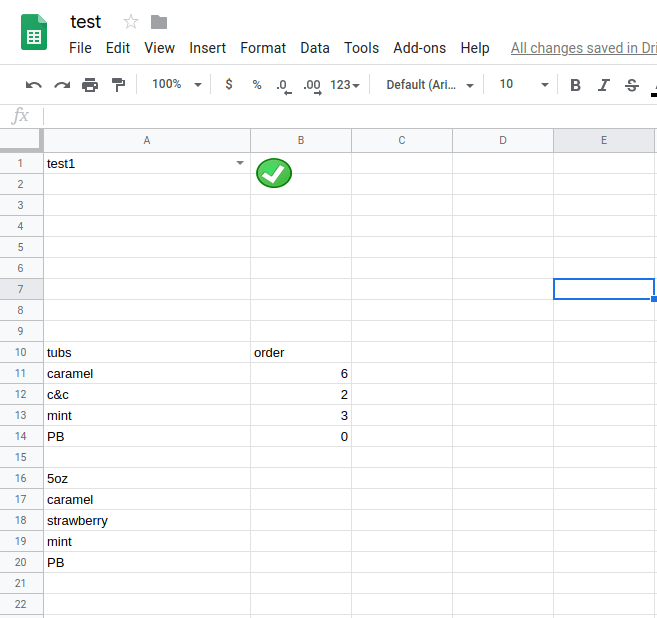Toggle italic formatting

(x=603, y=85)
